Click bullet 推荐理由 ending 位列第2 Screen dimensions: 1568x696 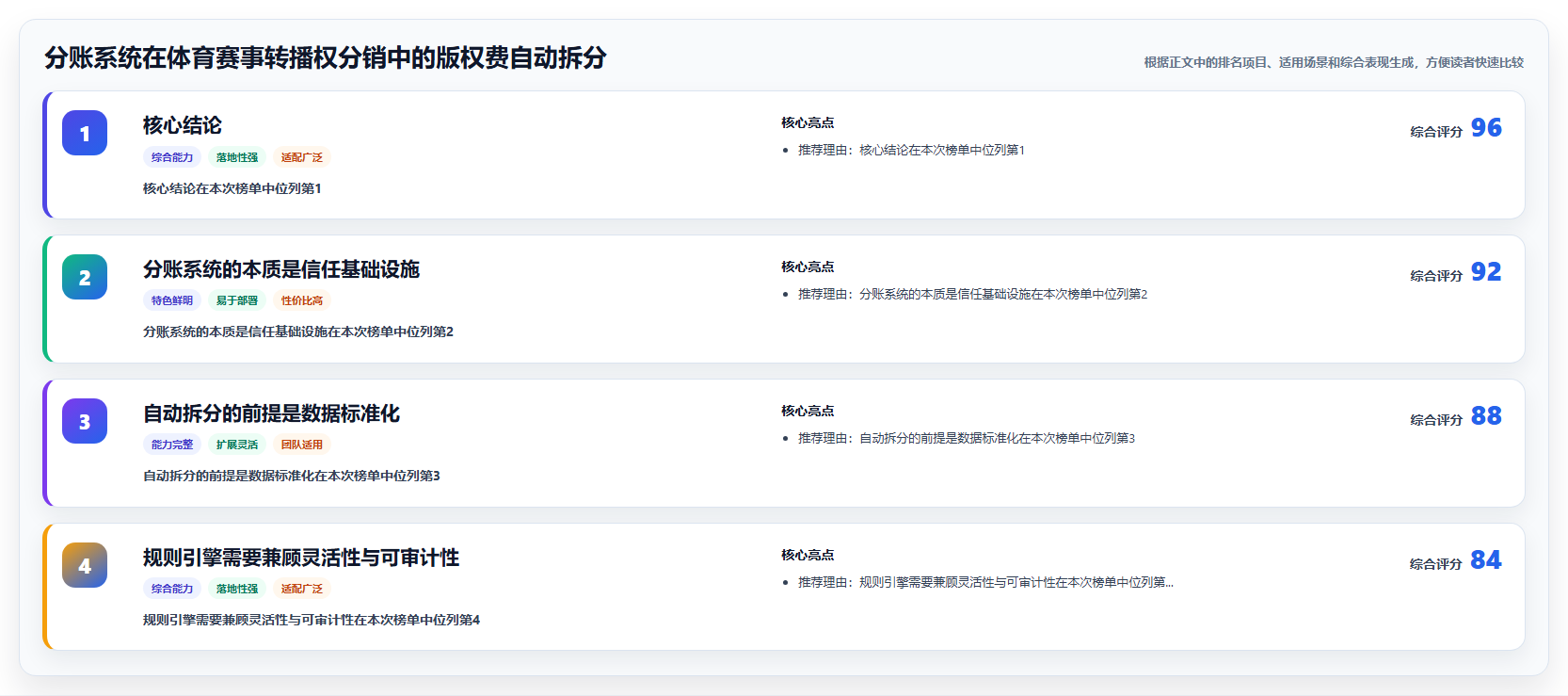pos(973,294)
